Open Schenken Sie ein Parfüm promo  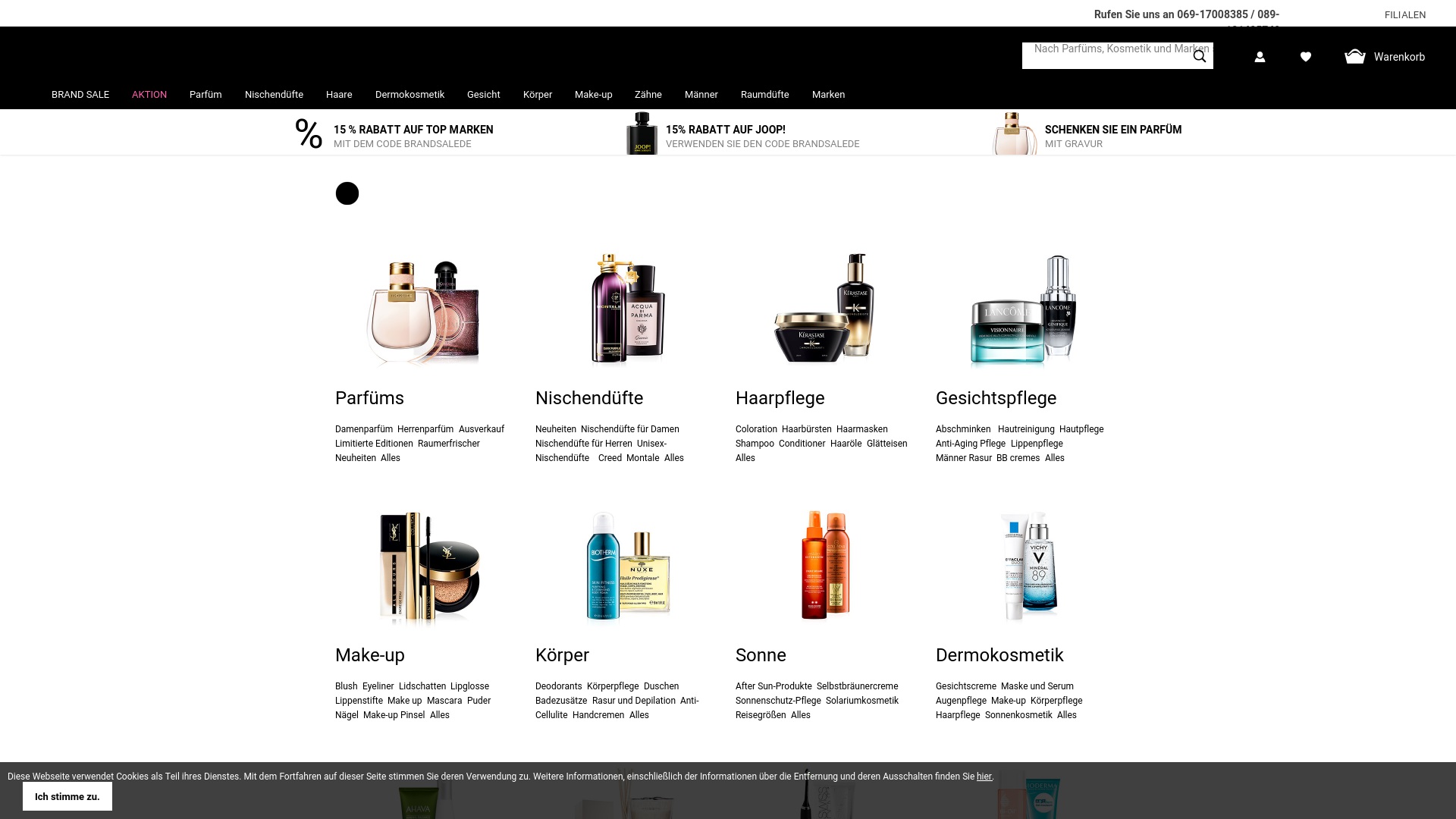pyautogui.click(x=1113, y=136)
